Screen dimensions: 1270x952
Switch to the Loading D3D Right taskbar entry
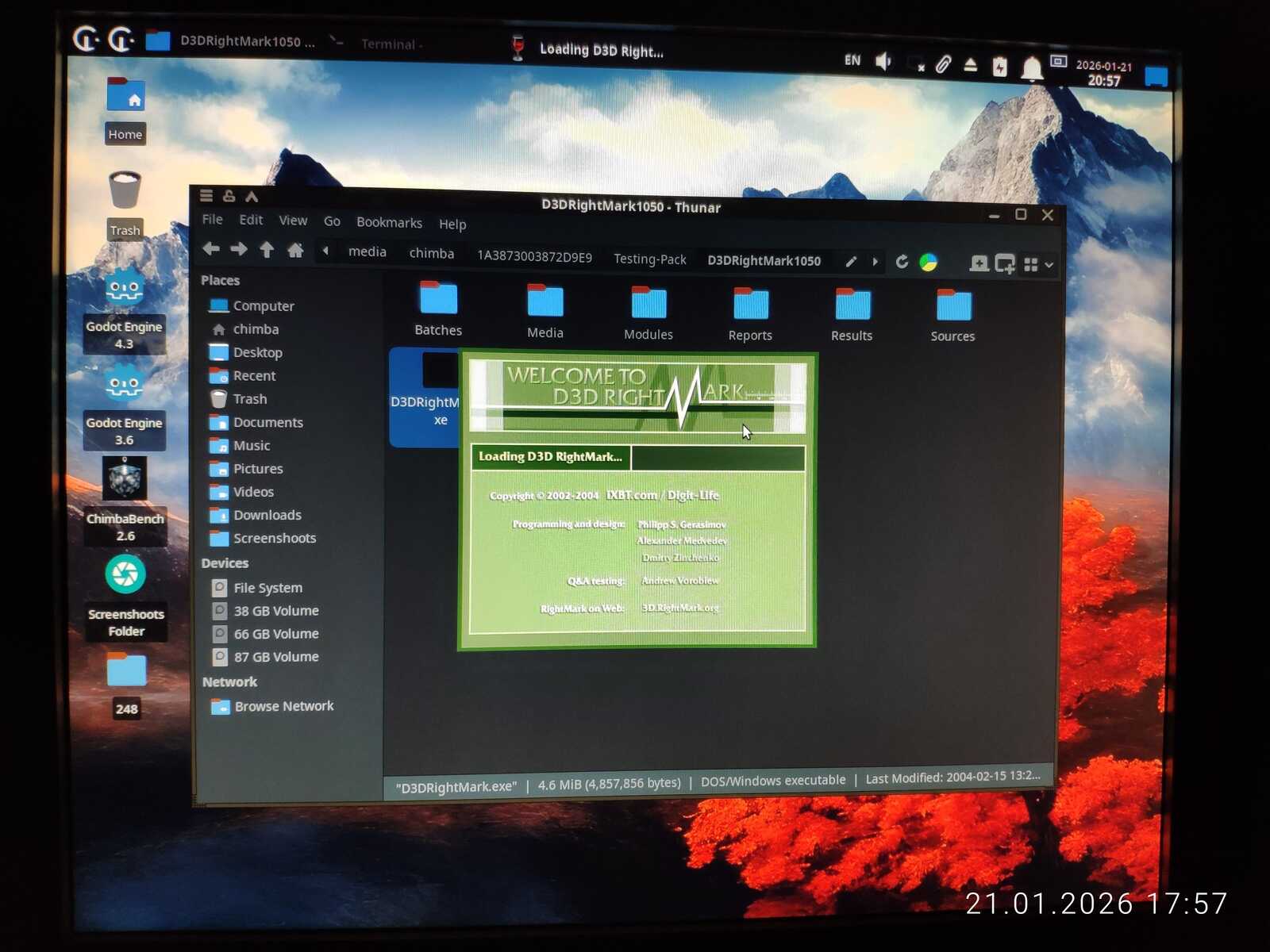tap(587, 49)
